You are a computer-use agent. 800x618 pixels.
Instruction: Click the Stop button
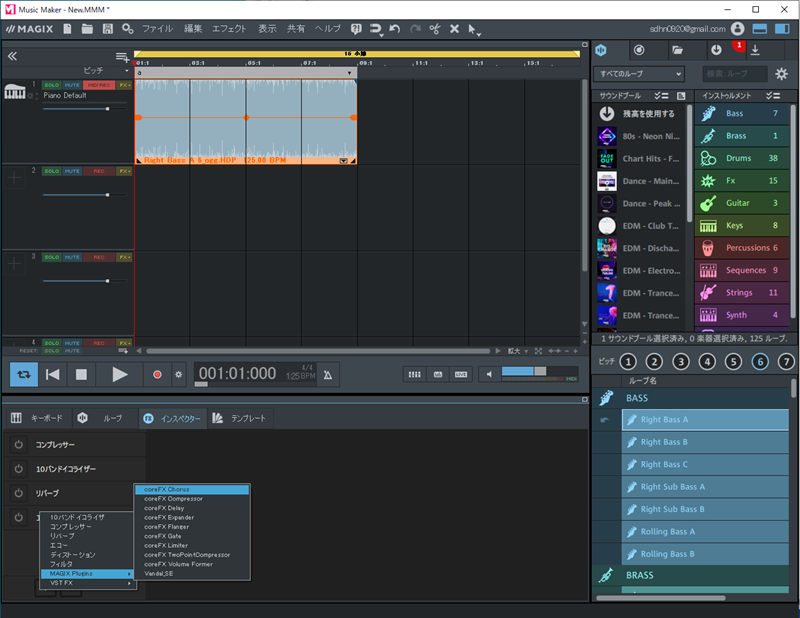coord(81,375)
